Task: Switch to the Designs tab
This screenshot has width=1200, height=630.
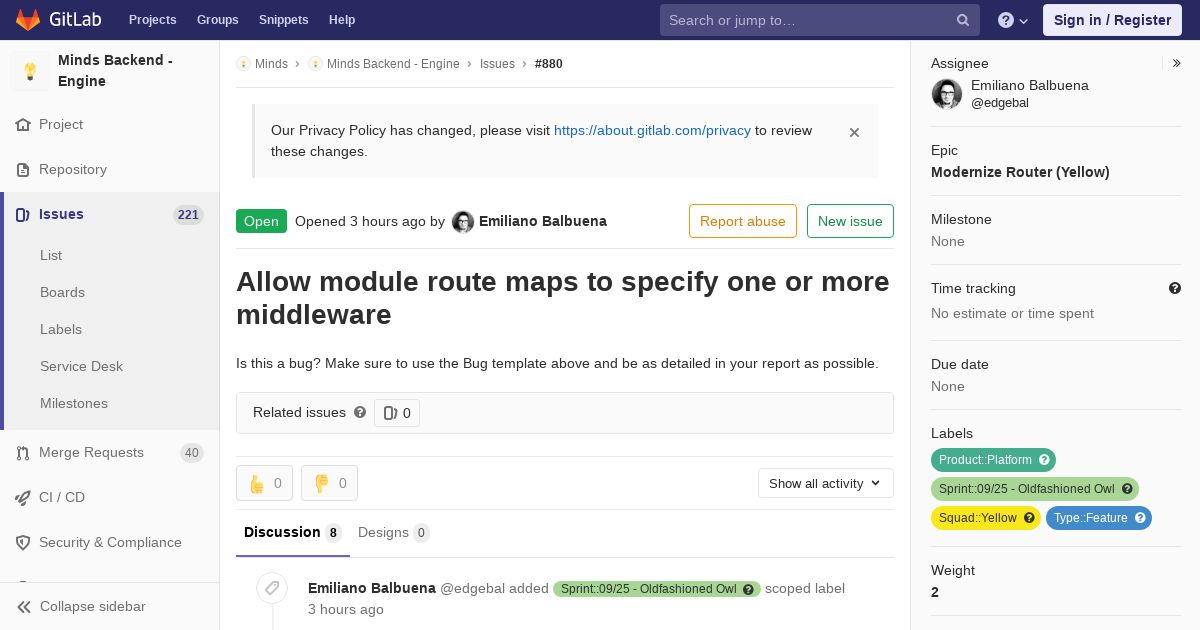Action: coord(394,533)
